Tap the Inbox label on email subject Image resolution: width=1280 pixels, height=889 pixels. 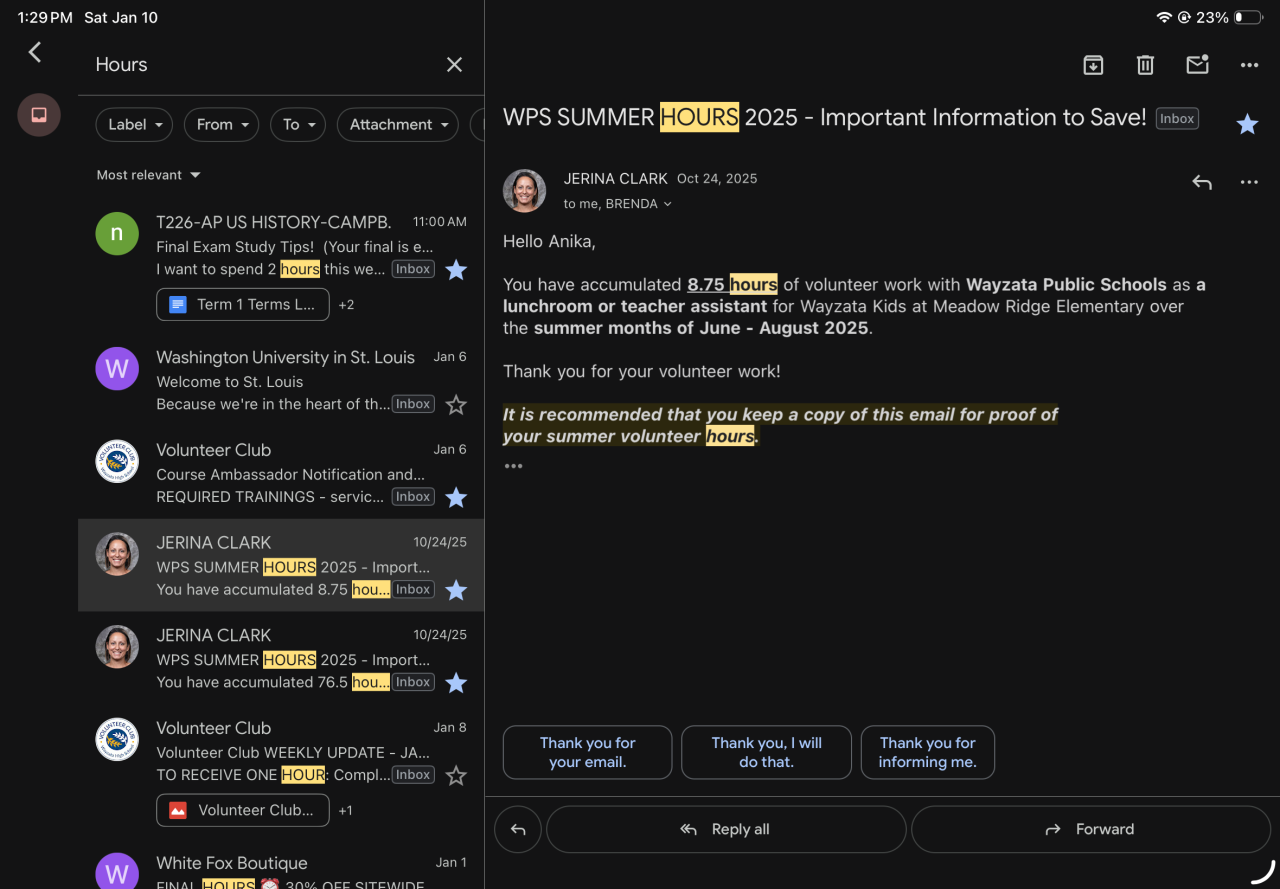pos(1177,119)
